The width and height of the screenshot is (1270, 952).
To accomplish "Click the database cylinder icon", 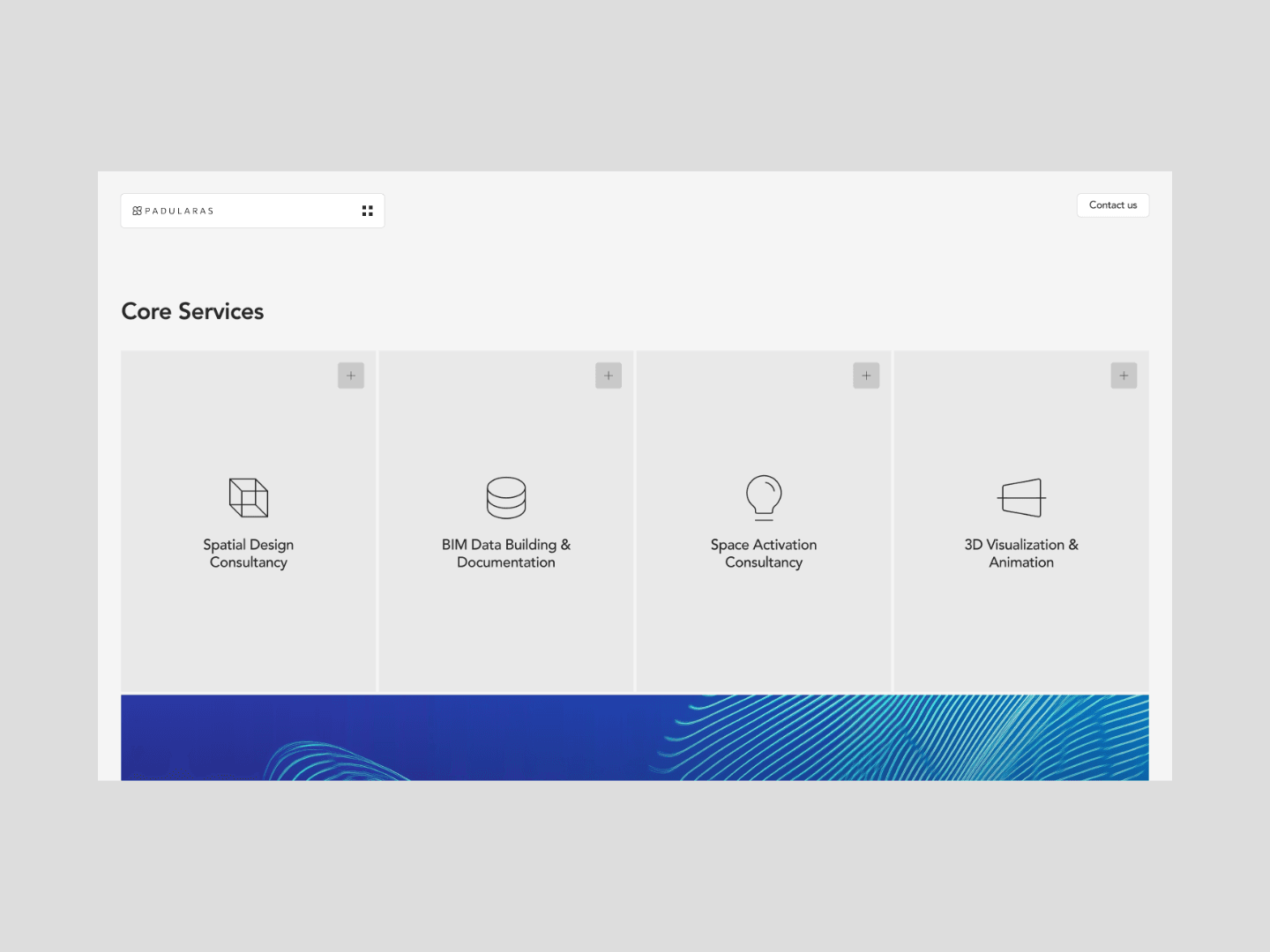I will (506, 497).
